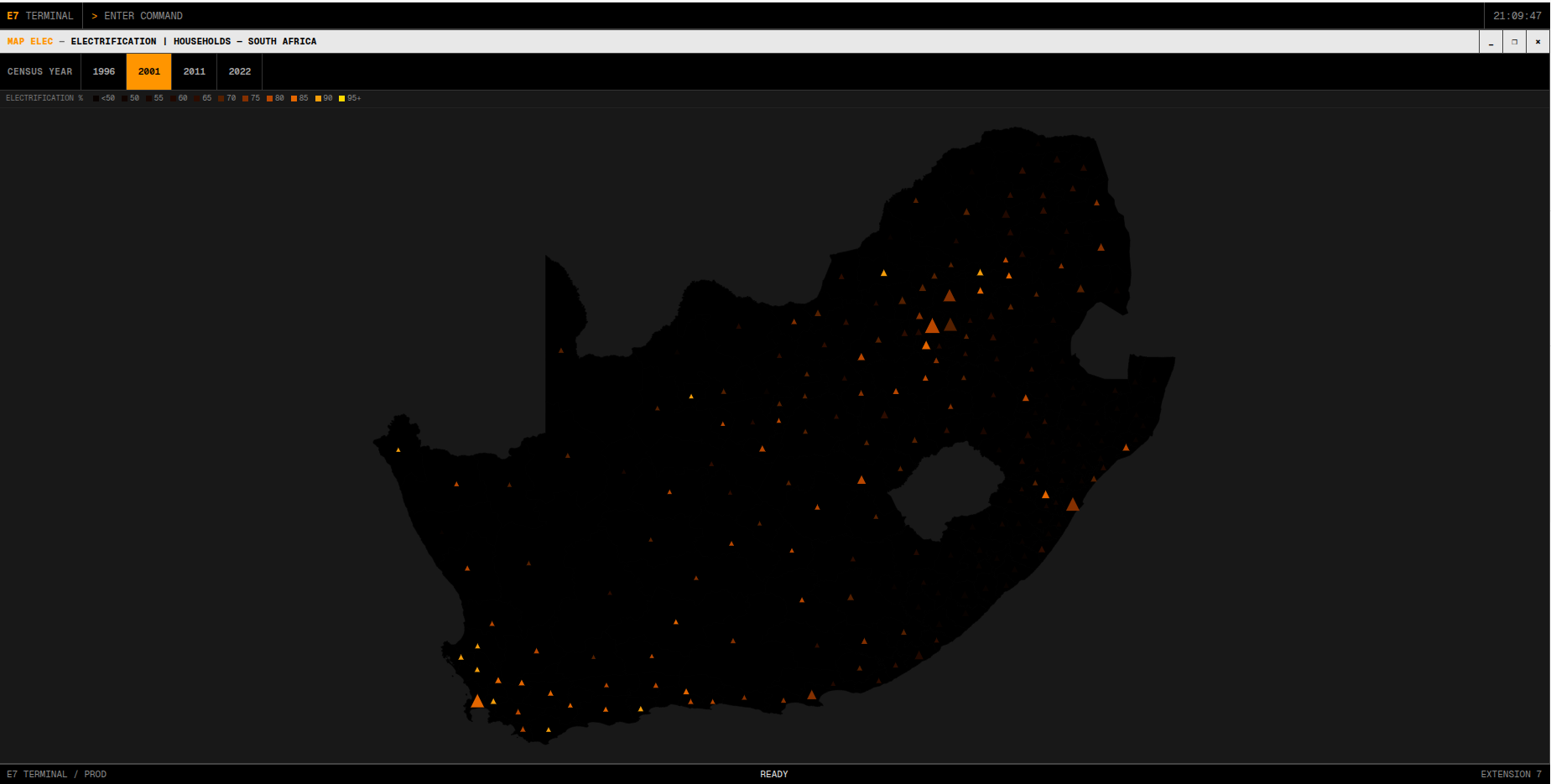Pick the 85 percent legend swatch
The height and width of the screenshot is (784, 1551).
[x=294, y=99]
